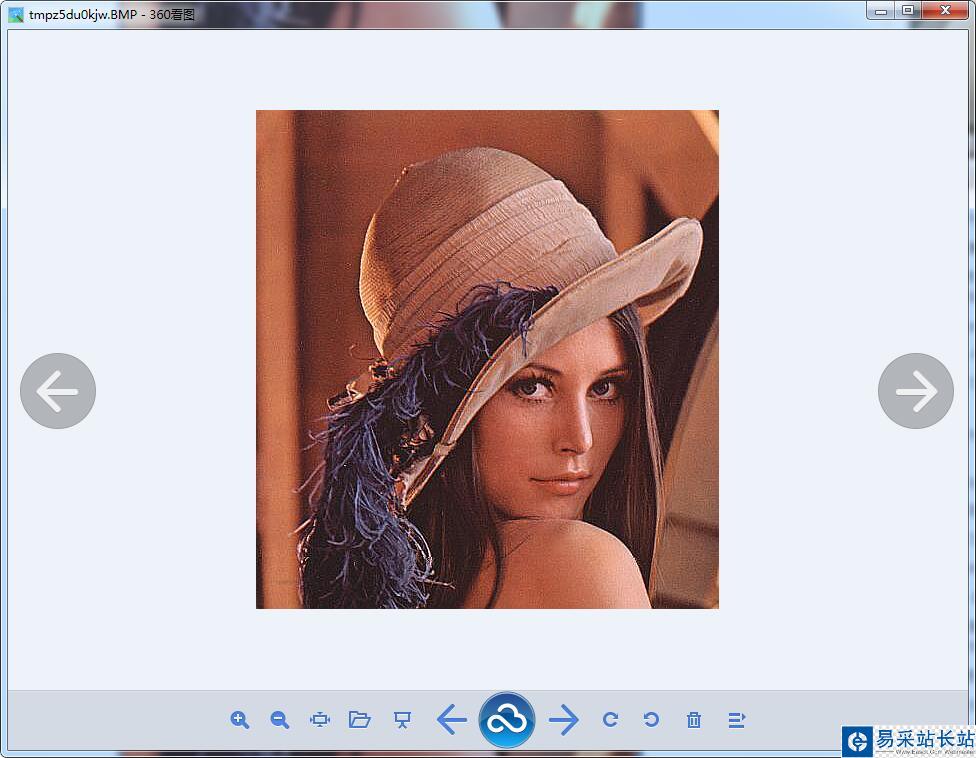Click the large gray left arrow circle

pyautogui.click(x=58, y=391)
